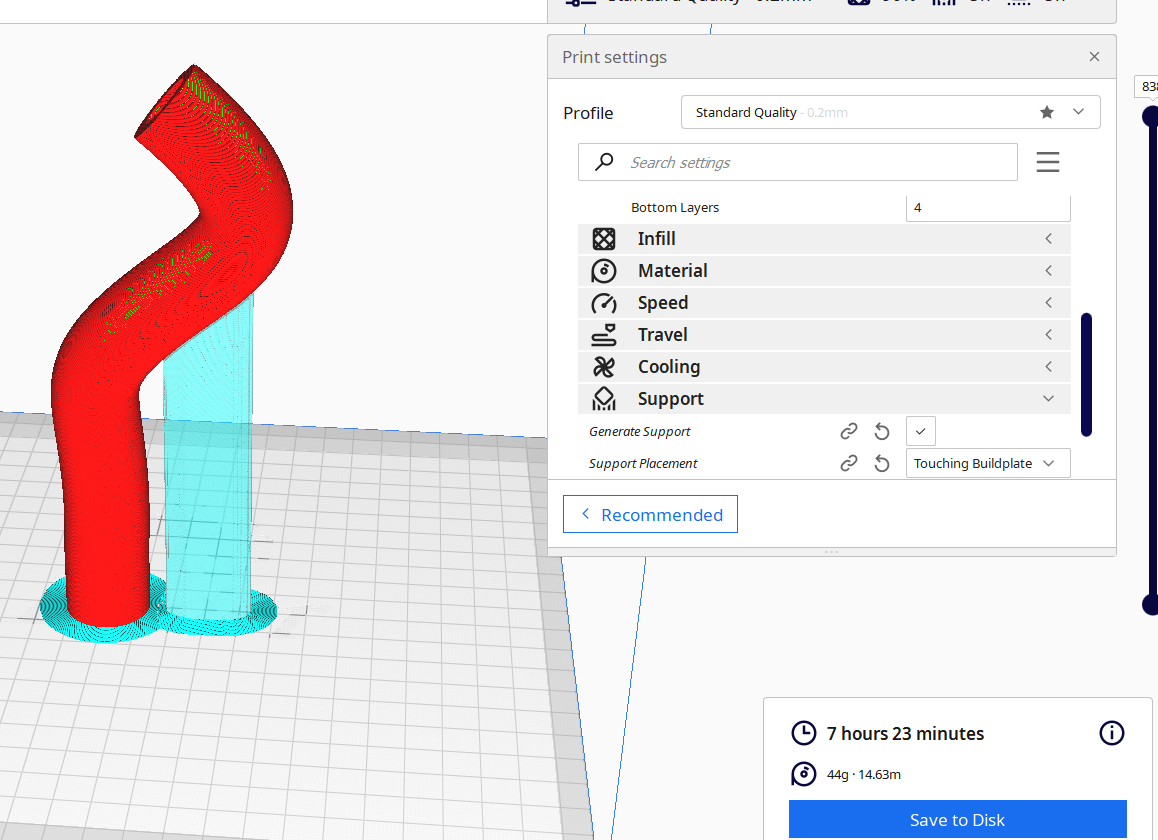Image resolution: width=1158 pixels, height=840 pixels.
Task: Click the Travel nozzle icon
Action: click(603, 335)
